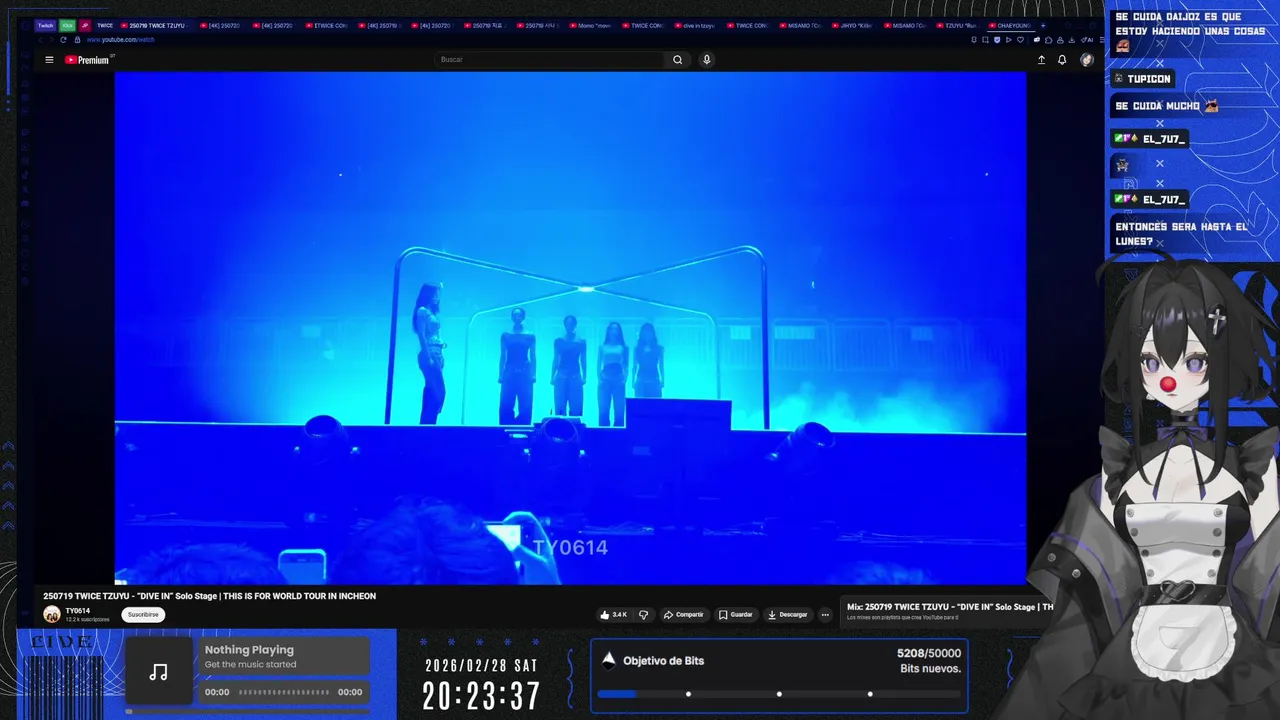Click the music note widget icon
Screen dimensions: 1280x720
coord(158,672)
